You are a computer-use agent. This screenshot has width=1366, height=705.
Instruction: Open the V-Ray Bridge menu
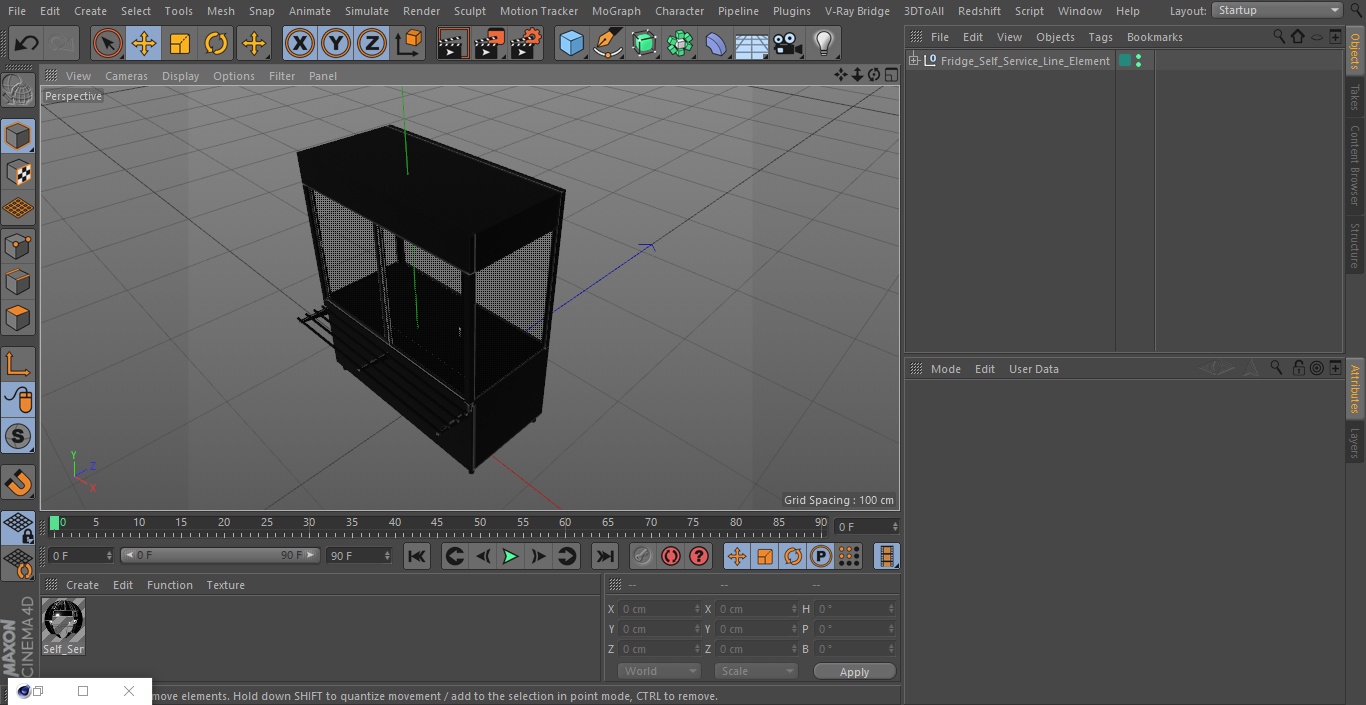coord(857,11)
